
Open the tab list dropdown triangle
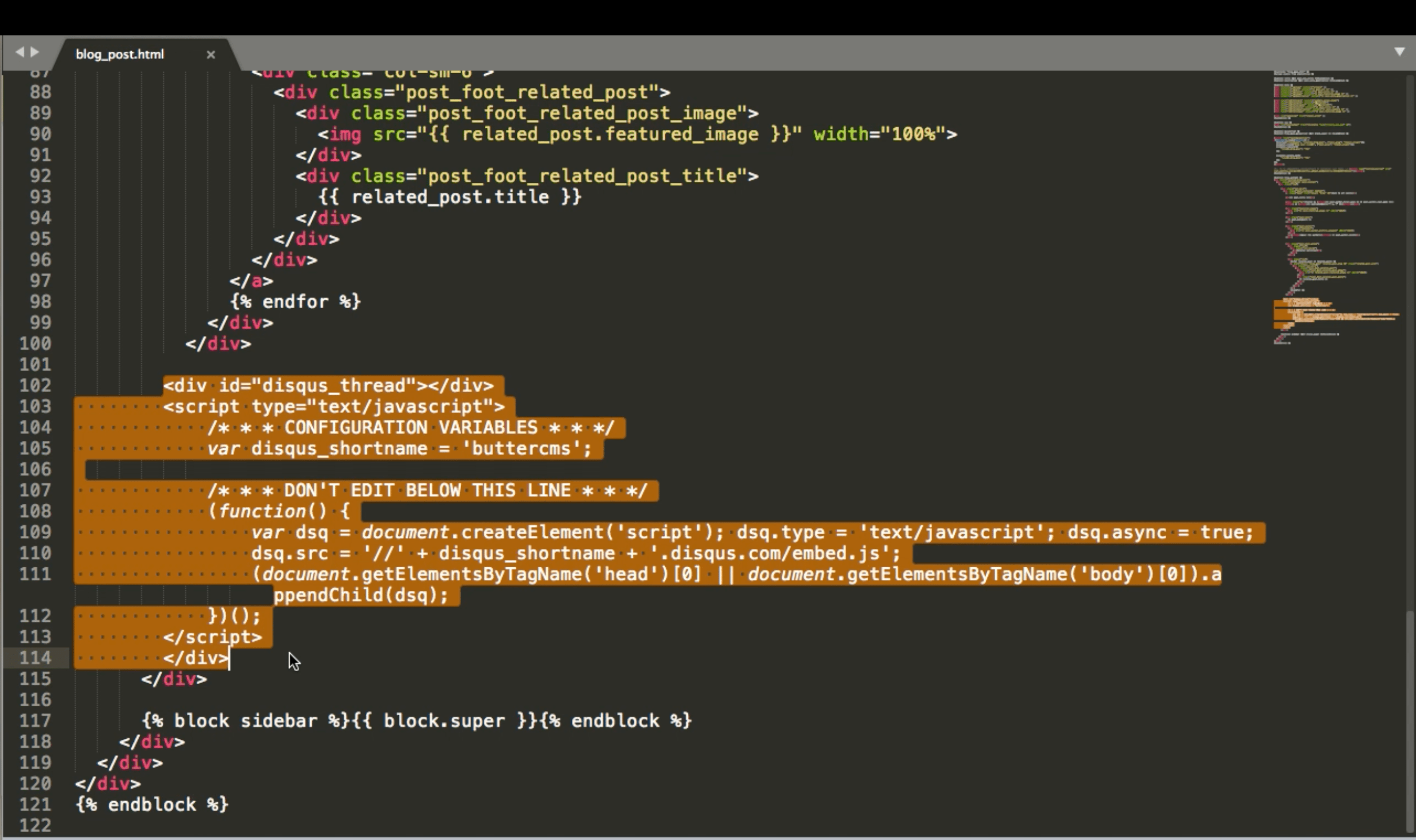coord(1399,52)
